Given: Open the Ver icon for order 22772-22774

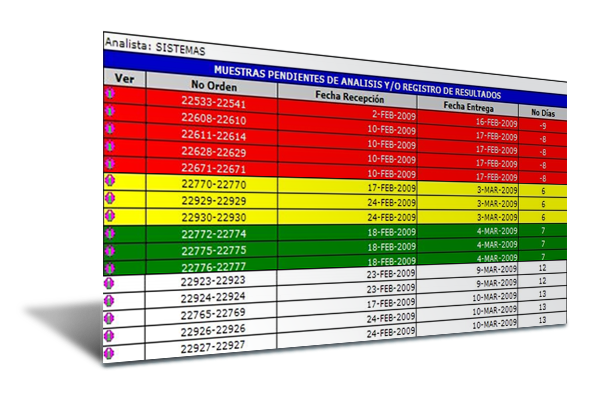Looking at the screenshot, I should 110,233.
